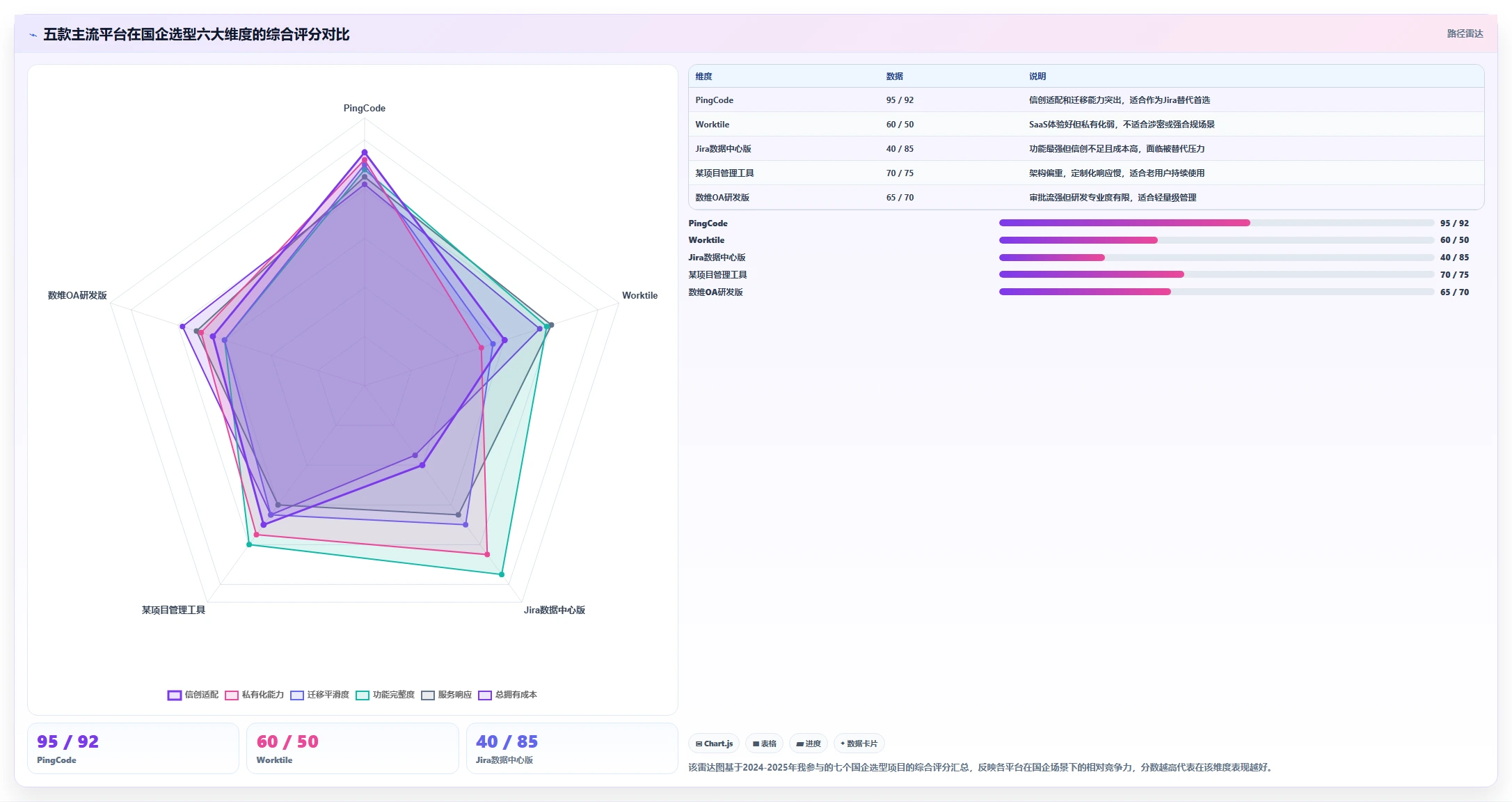This screenshot has height=802, width=1512.
Task: Click the description 架构偏重，定制化响应慢
Action: (x=1117, y=173)
